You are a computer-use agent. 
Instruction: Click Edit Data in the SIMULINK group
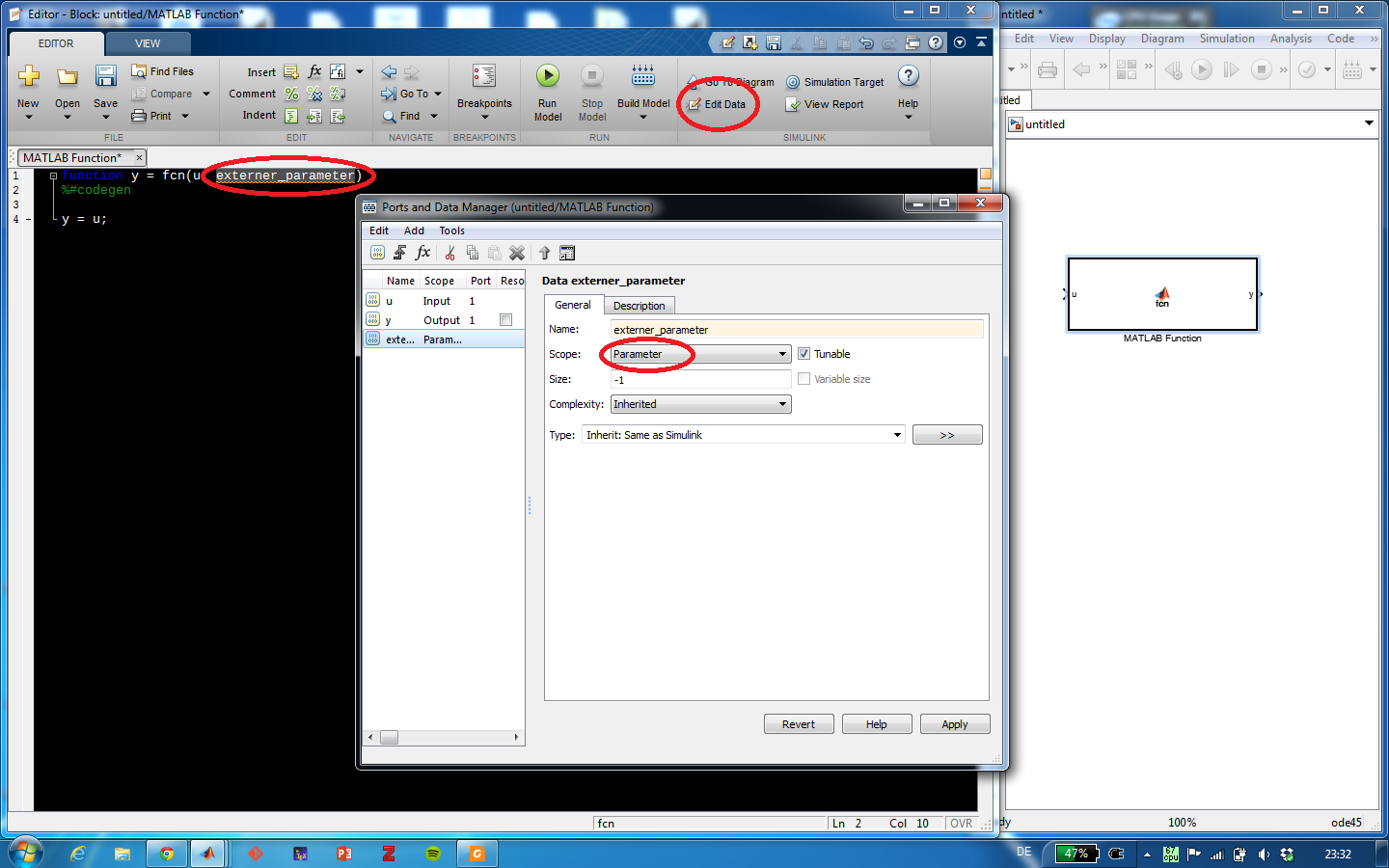pyautogui.click(x=717, y=104)
